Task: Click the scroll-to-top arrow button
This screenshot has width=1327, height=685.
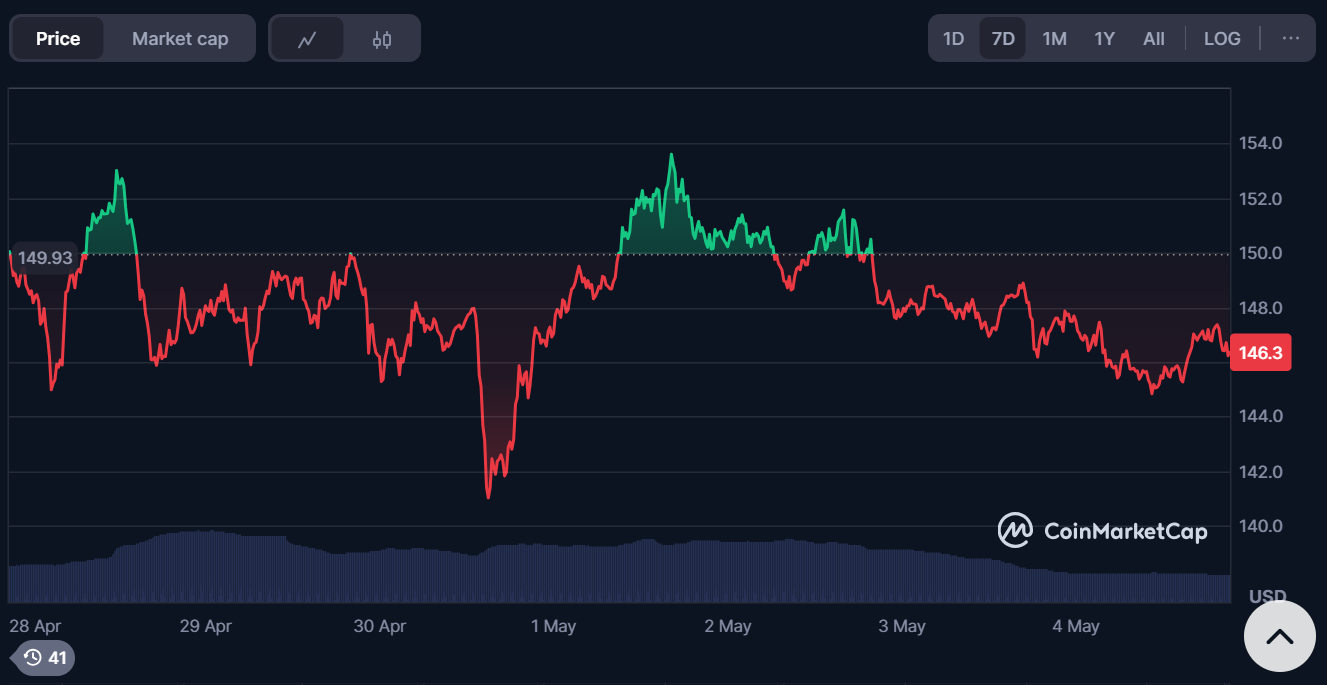Action: [1279, 637]
